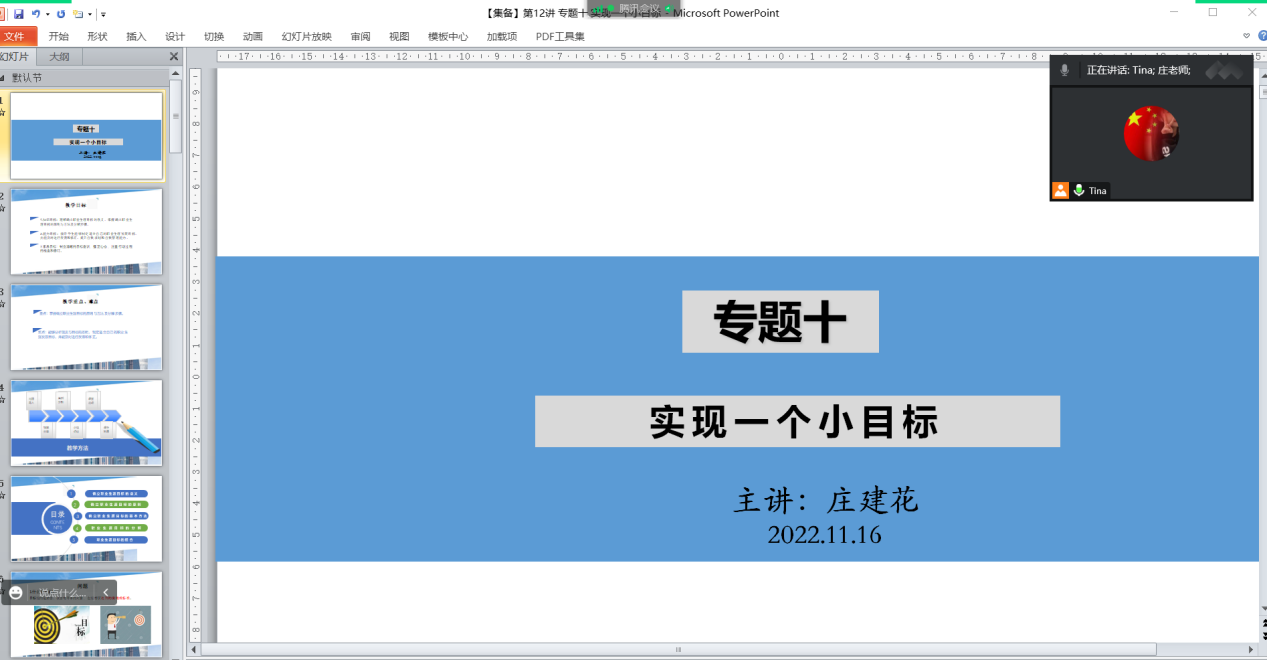This screenshot has height=660, width=1267.
Task: Close the slide thumbnail pane with X
Action: 173,57
